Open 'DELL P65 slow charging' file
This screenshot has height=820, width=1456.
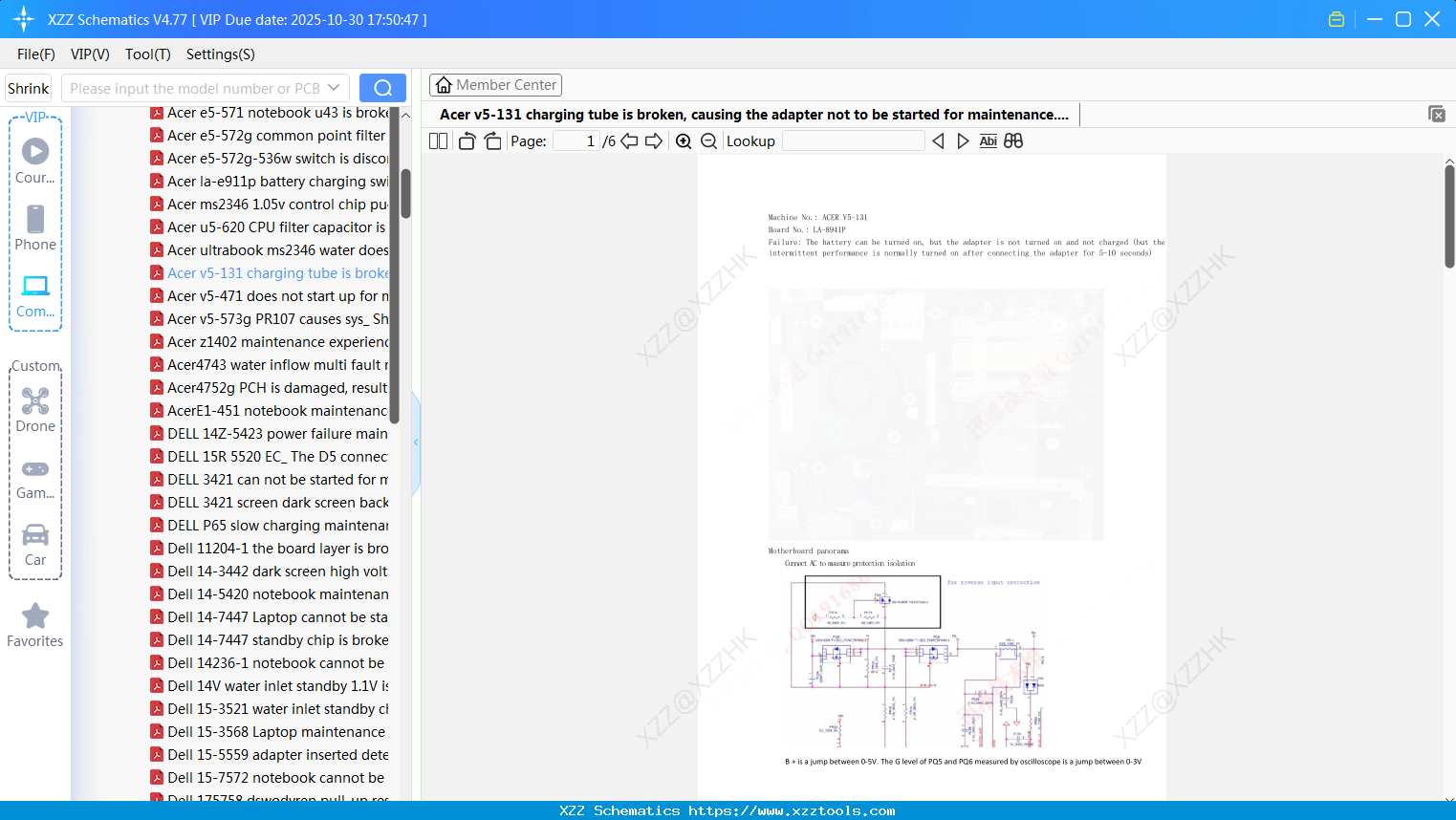coord(270,526)
